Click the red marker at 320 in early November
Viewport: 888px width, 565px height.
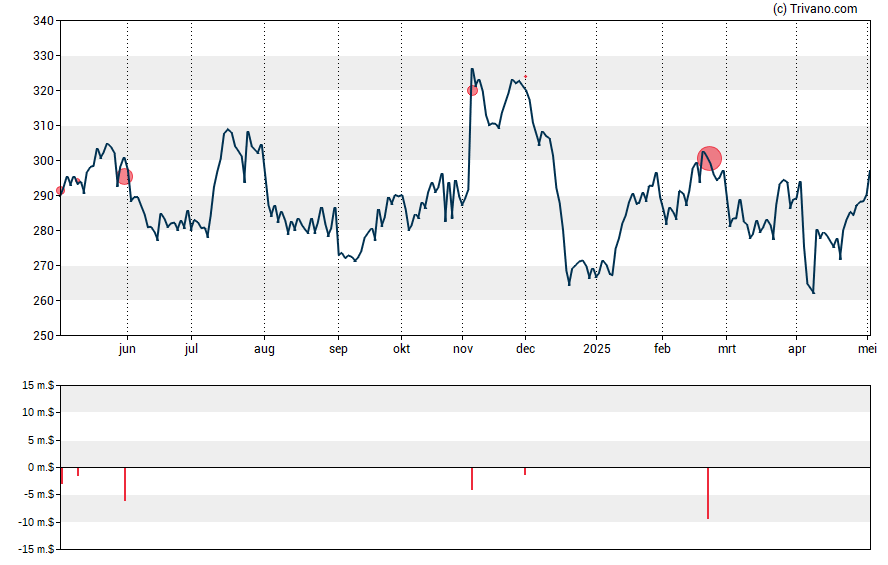[x=472, y=91]
